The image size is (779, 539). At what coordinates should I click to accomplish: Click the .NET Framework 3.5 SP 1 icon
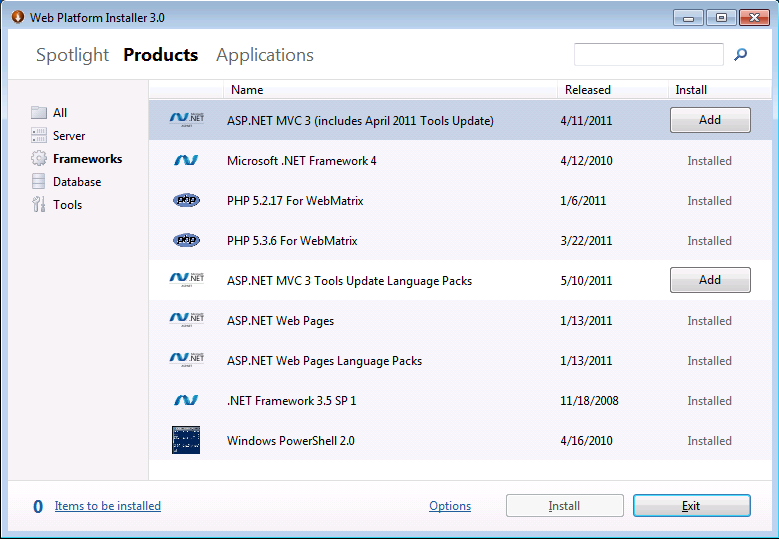[x=186, y=400]
